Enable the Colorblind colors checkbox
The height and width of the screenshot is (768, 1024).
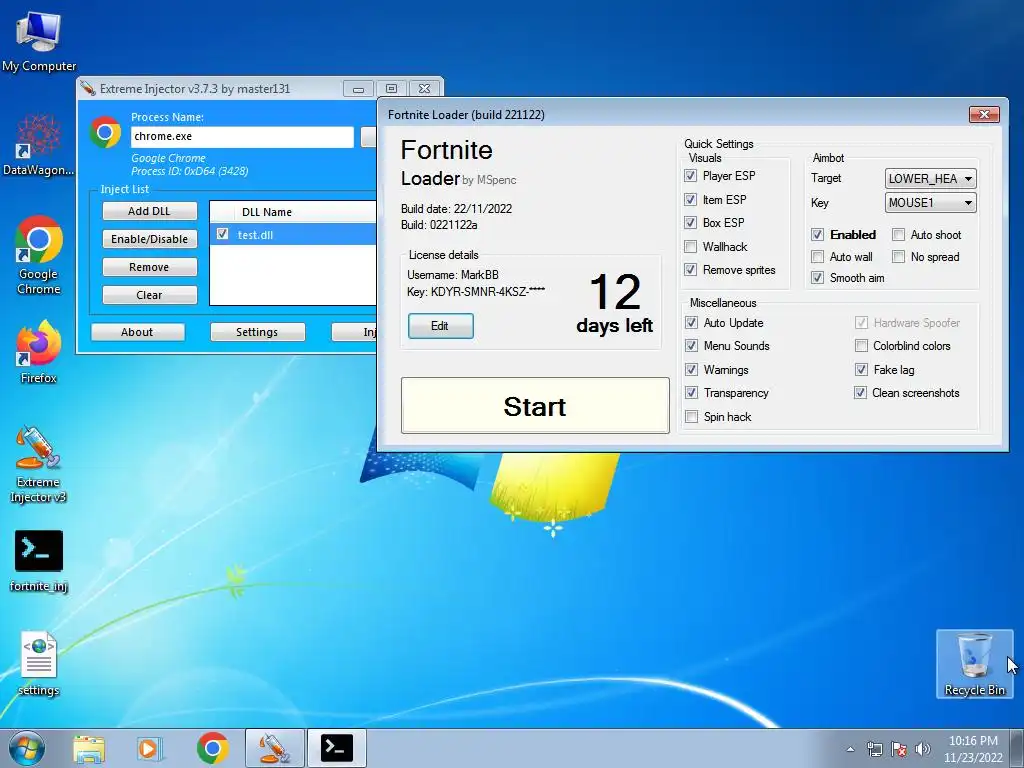(861, 345)
